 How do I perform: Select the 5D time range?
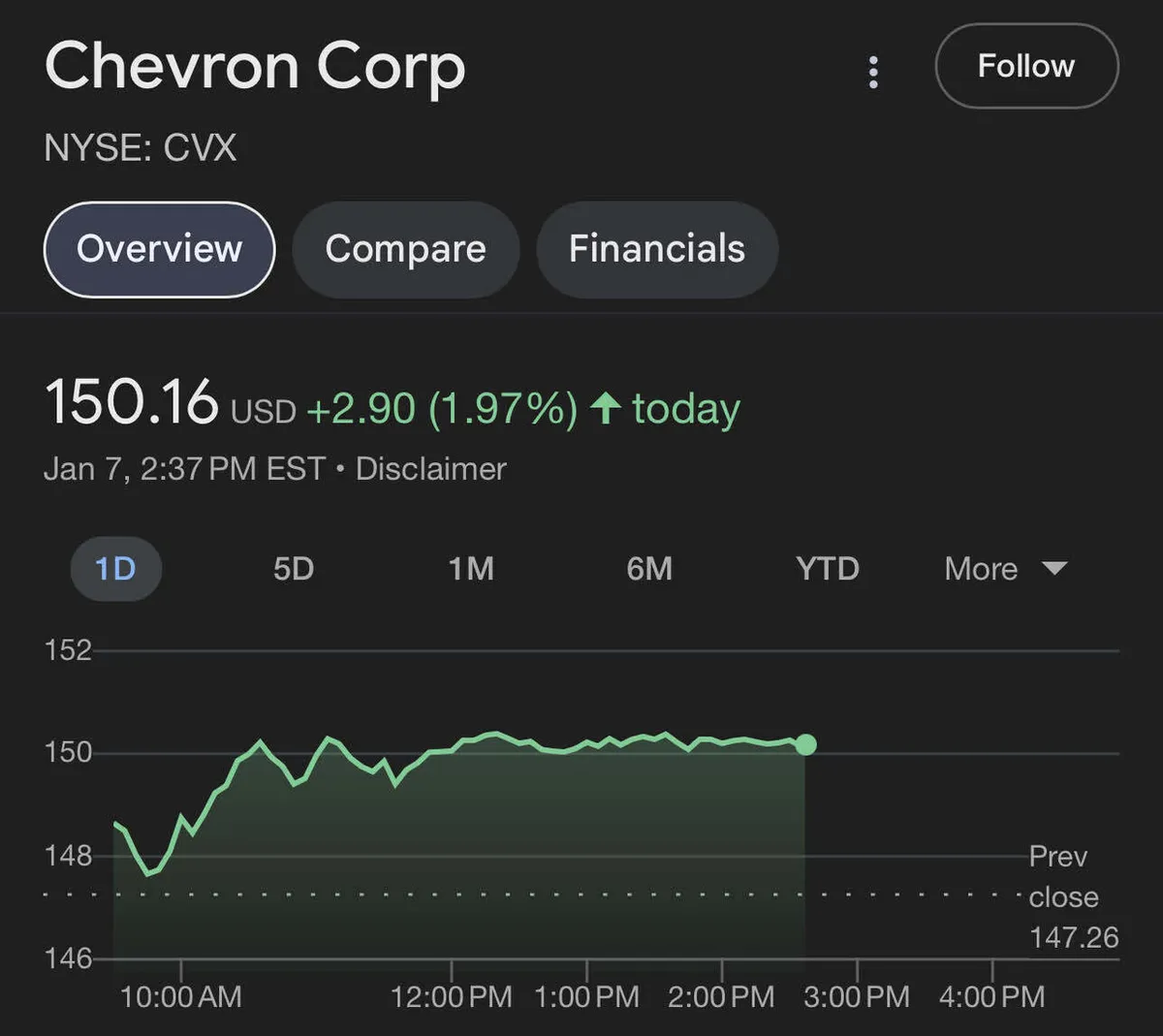pyautogui.click(x=294, y=568)
